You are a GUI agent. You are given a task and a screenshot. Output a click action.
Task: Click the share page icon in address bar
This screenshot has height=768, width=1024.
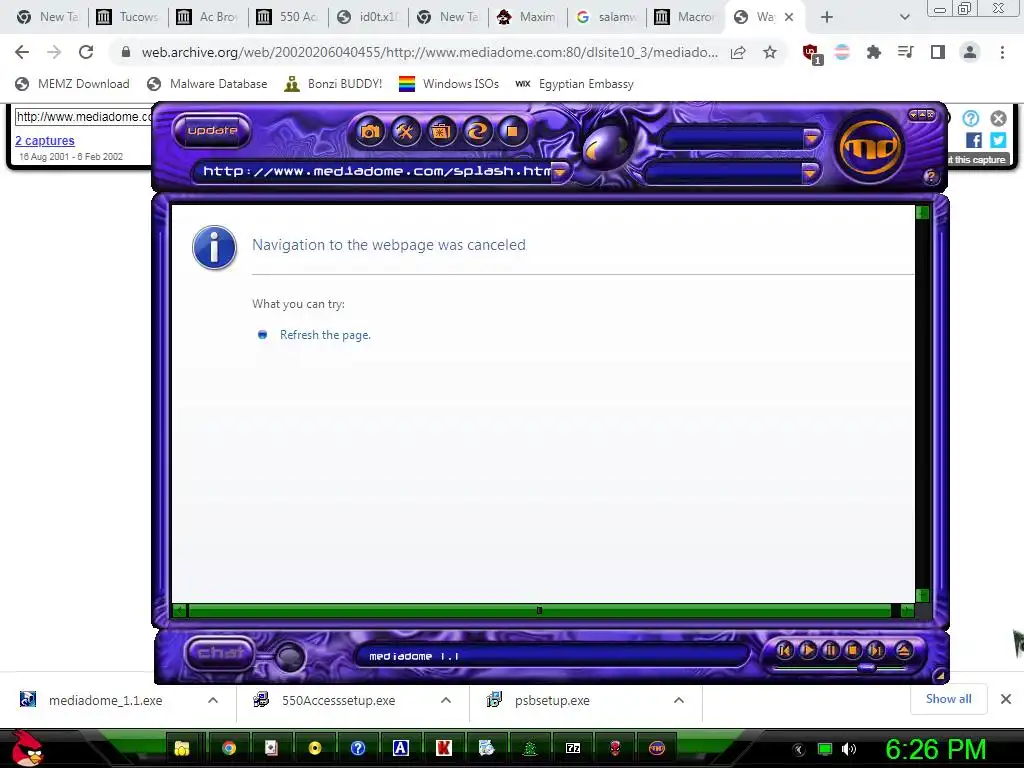tap(739, 52)
